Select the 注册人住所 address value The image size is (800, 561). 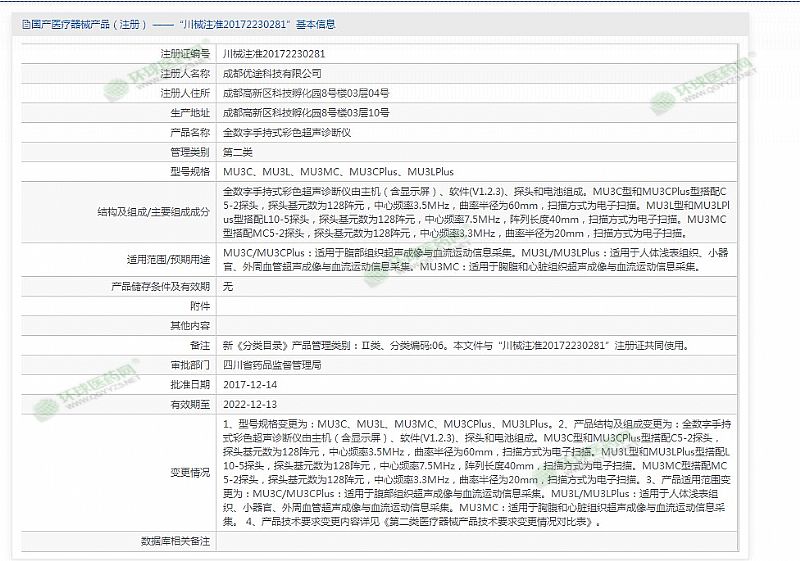tap(305, 93)
